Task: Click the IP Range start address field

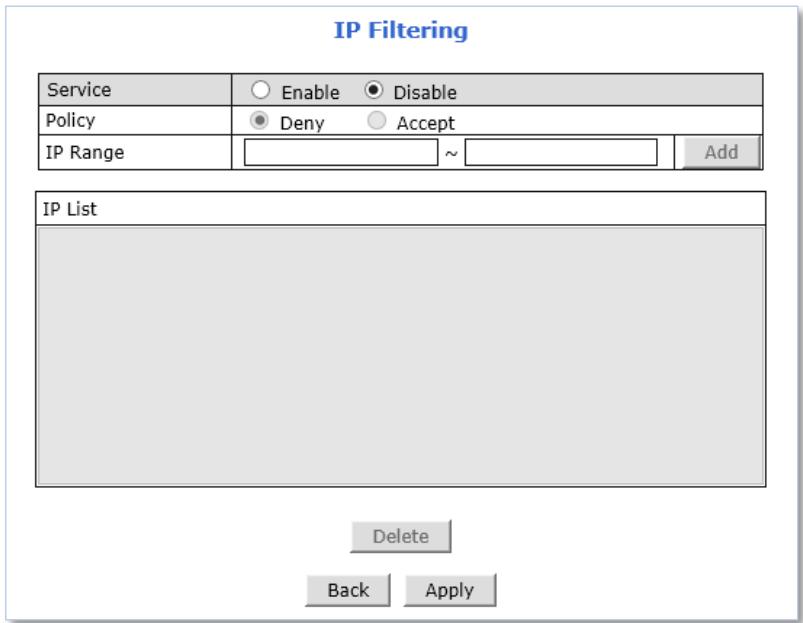Action: [341, 153]
